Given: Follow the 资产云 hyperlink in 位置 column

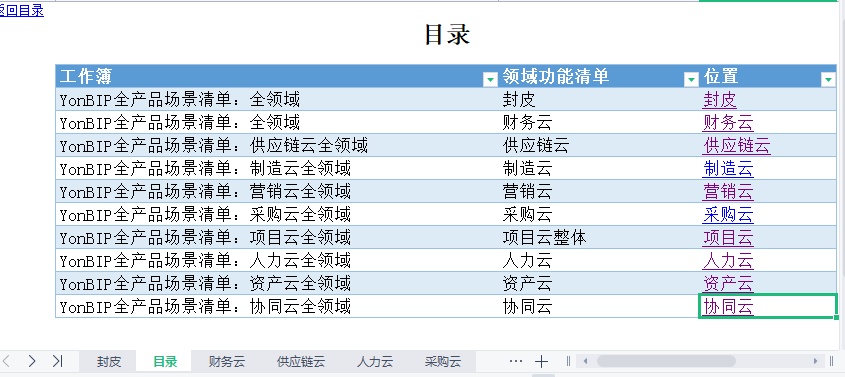Looking at the screenshot, I should point(728,283).
